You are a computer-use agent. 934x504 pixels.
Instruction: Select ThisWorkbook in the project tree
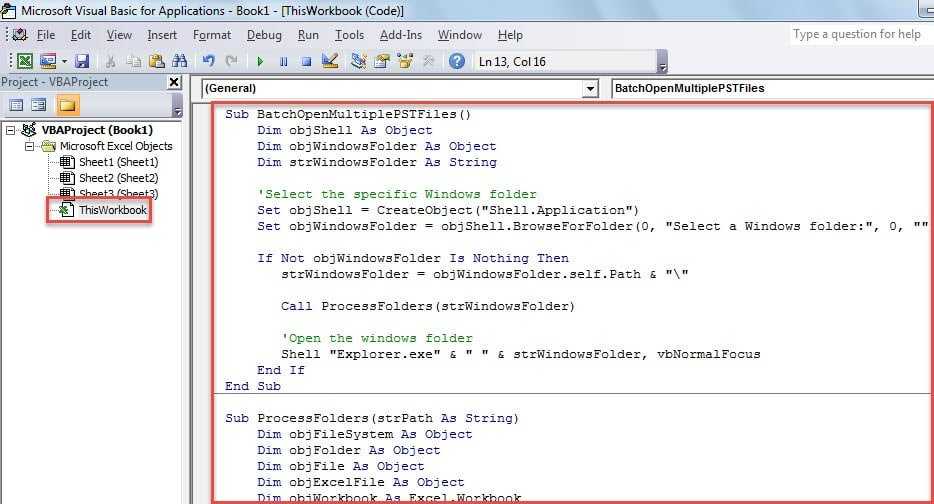coord(111,210)
